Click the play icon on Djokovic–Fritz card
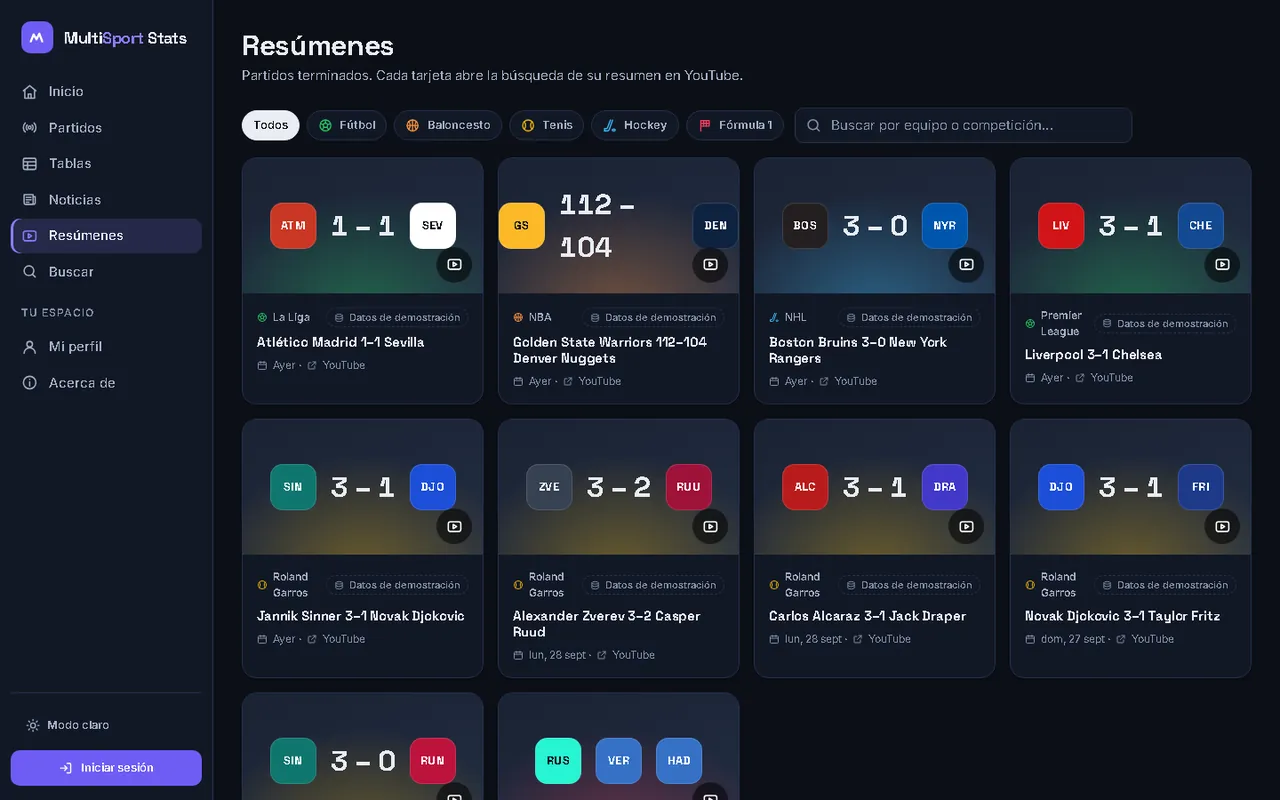This screenshot has width=1280, height=800. 1222,527
